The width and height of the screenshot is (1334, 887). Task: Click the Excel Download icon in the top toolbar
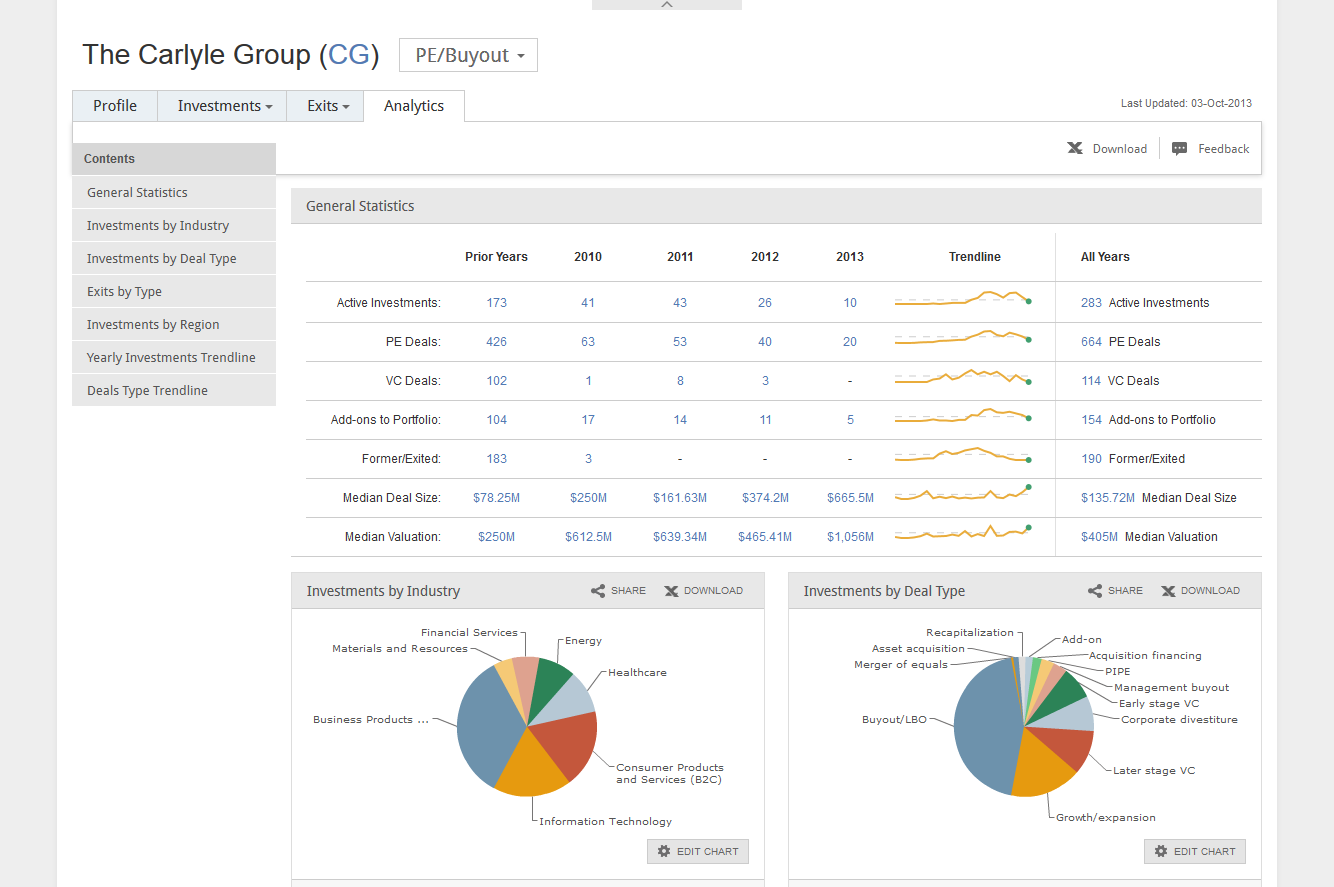coord(1075,148)
